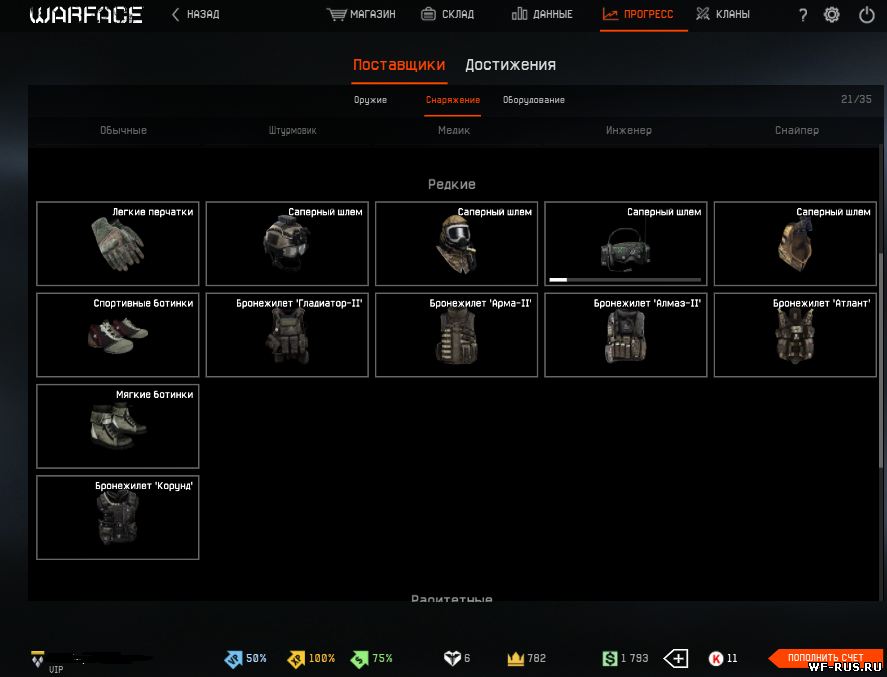Filter by the Инженер class tab
887x677 pixels.
[x=628, y=131]
